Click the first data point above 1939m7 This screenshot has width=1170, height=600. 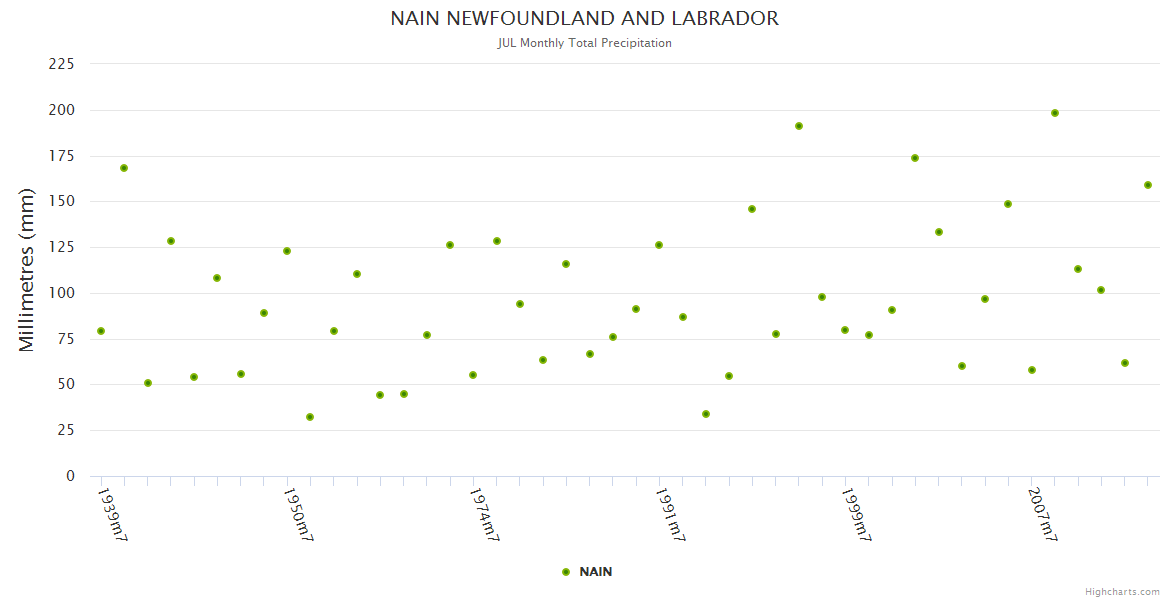pos(101,331)
